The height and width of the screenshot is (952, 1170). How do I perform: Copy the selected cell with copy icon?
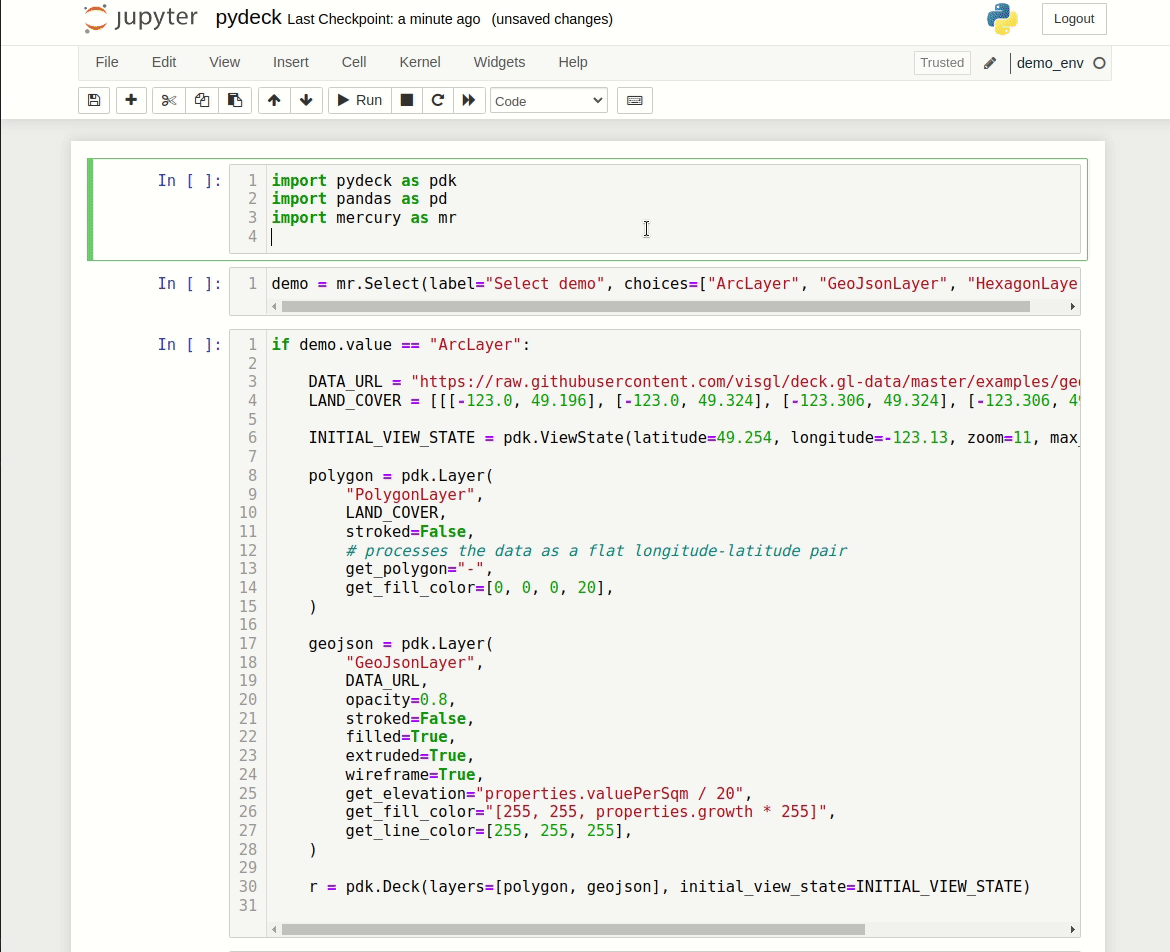coord(201,100)
